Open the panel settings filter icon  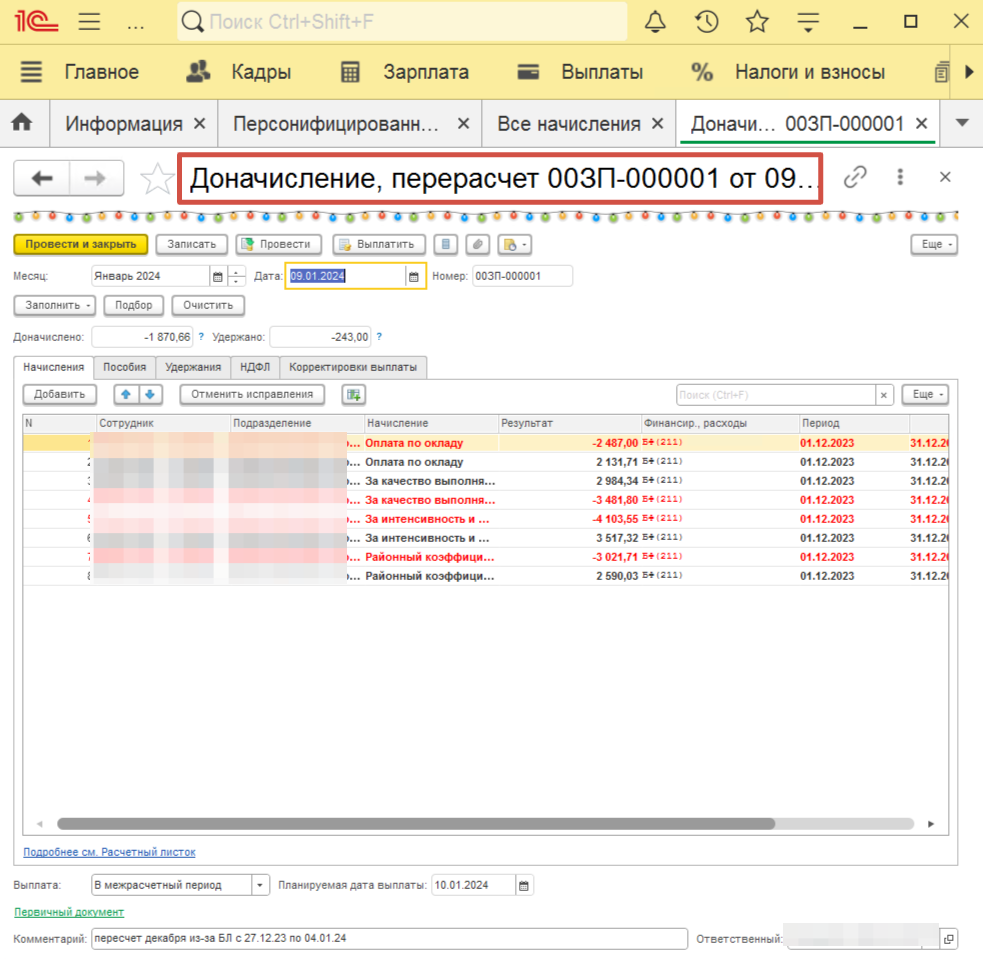(808, 22)
